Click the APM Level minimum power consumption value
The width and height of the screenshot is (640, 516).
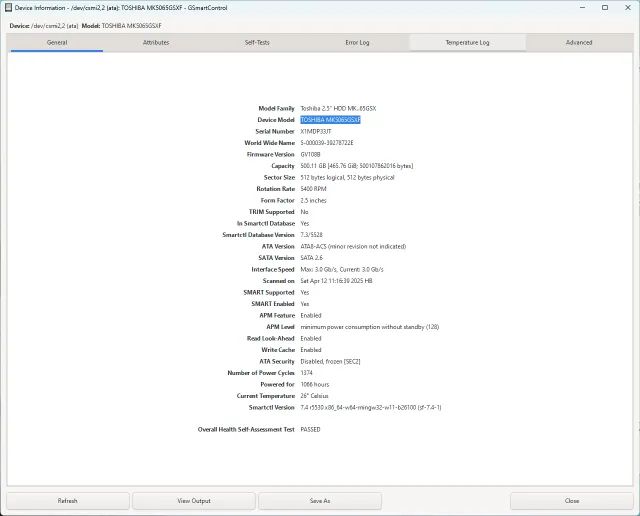click(x=370, y=327)
